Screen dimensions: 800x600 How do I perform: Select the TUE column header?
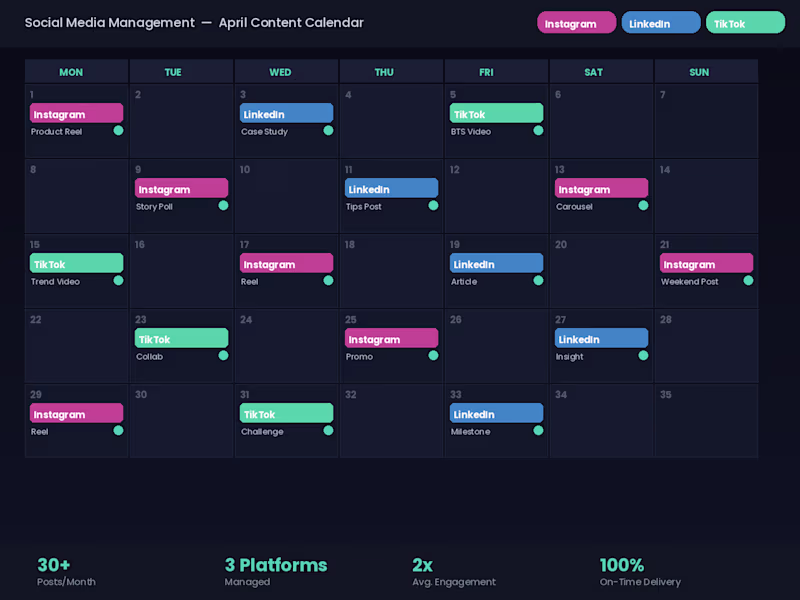coord(182,71)
